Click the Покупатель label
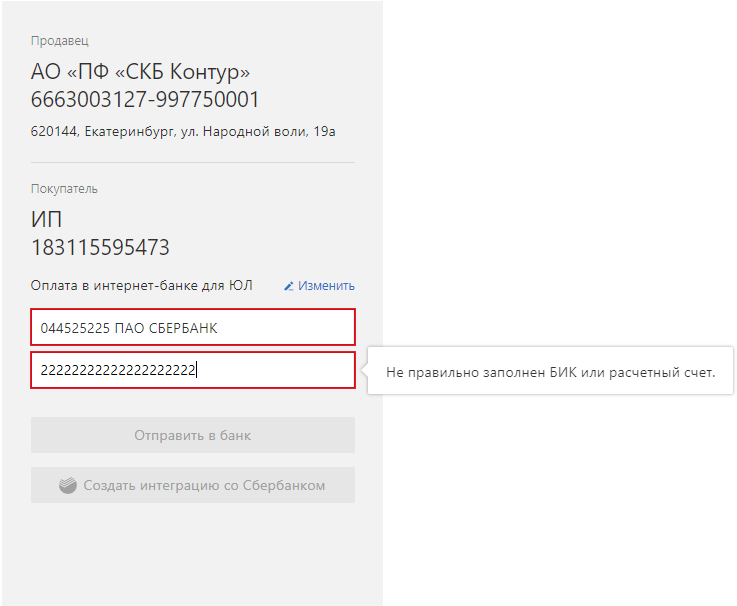Image resolution: width=737 pixels, height=606 pixels. 64,189
